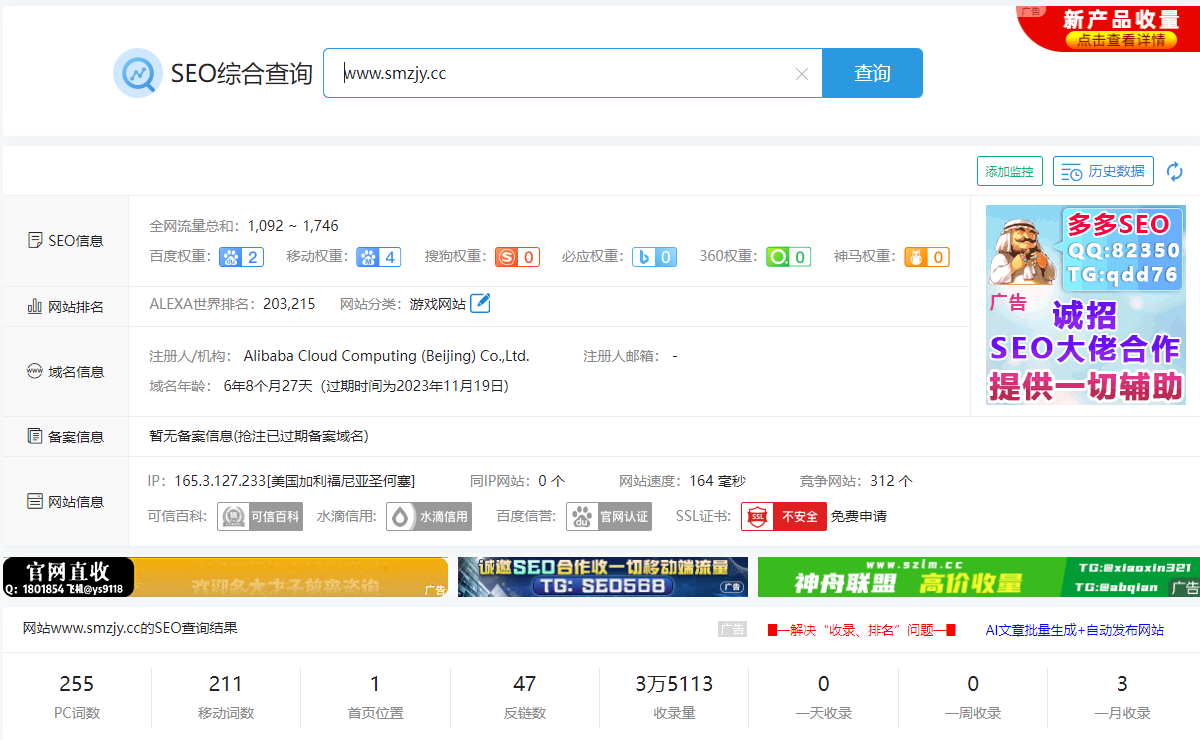Edit the 网站分类 with the pencil icon
This screenshot has height=740, width=1200.
coord(480,303)
